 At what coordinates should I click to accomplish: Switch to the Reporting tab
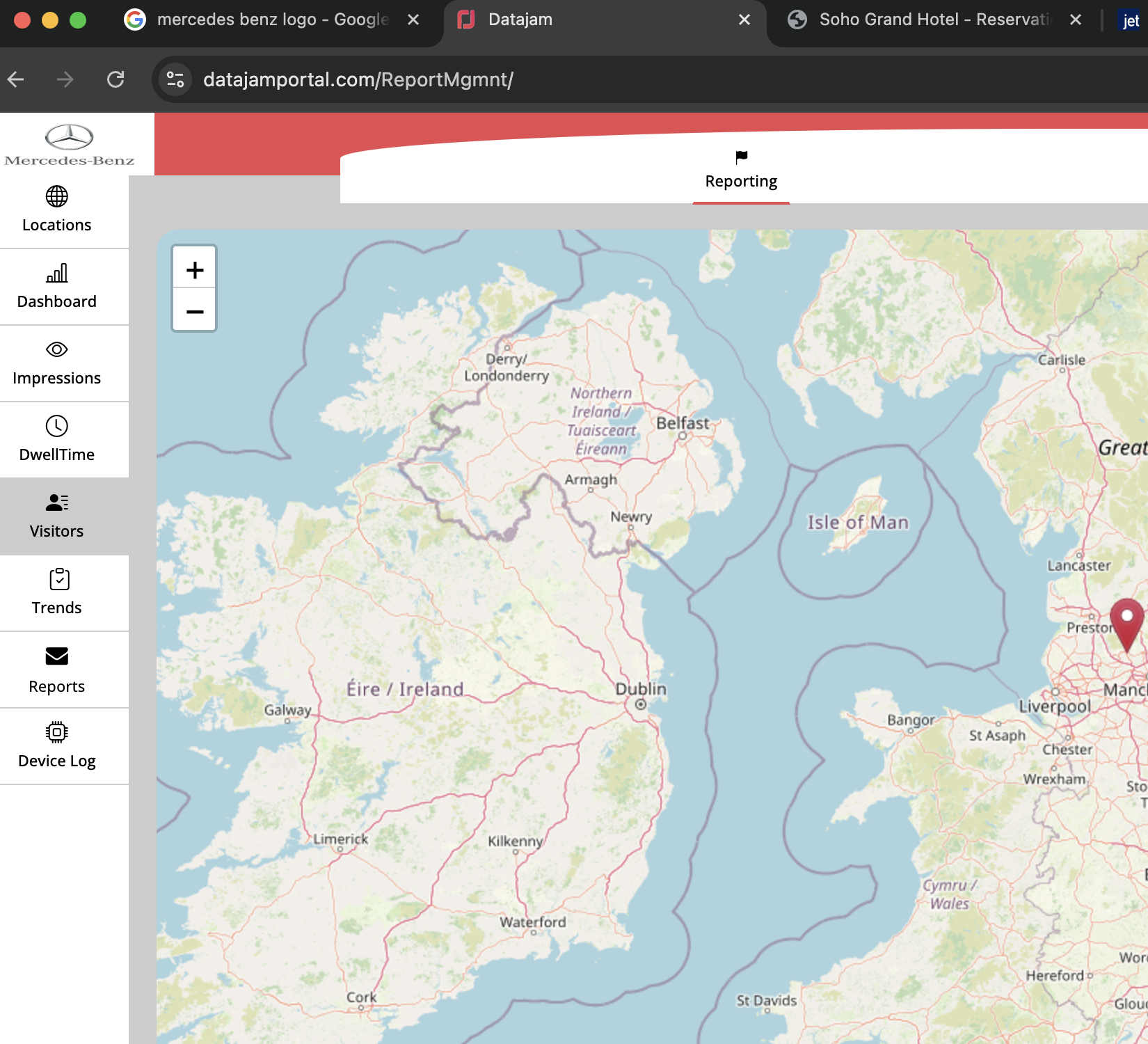(x=740, y=181)
